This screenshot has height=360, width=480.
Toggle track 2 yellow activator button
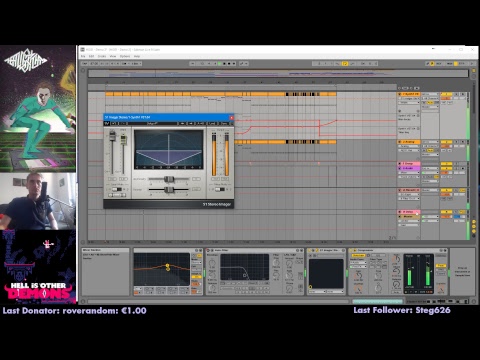(x=446, y=142)
